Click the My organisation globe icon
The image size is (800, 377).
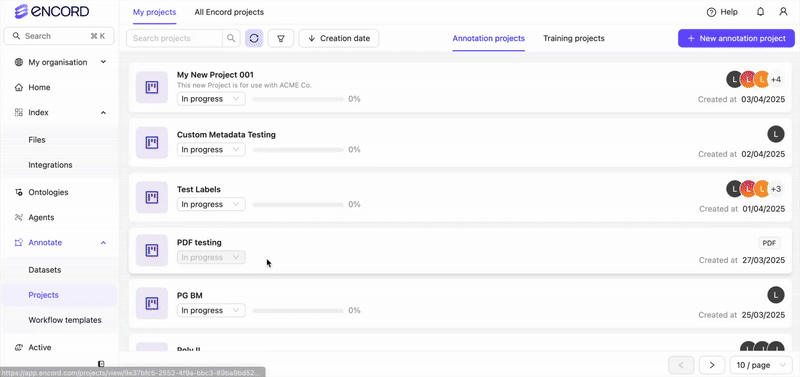pos(19,62)
